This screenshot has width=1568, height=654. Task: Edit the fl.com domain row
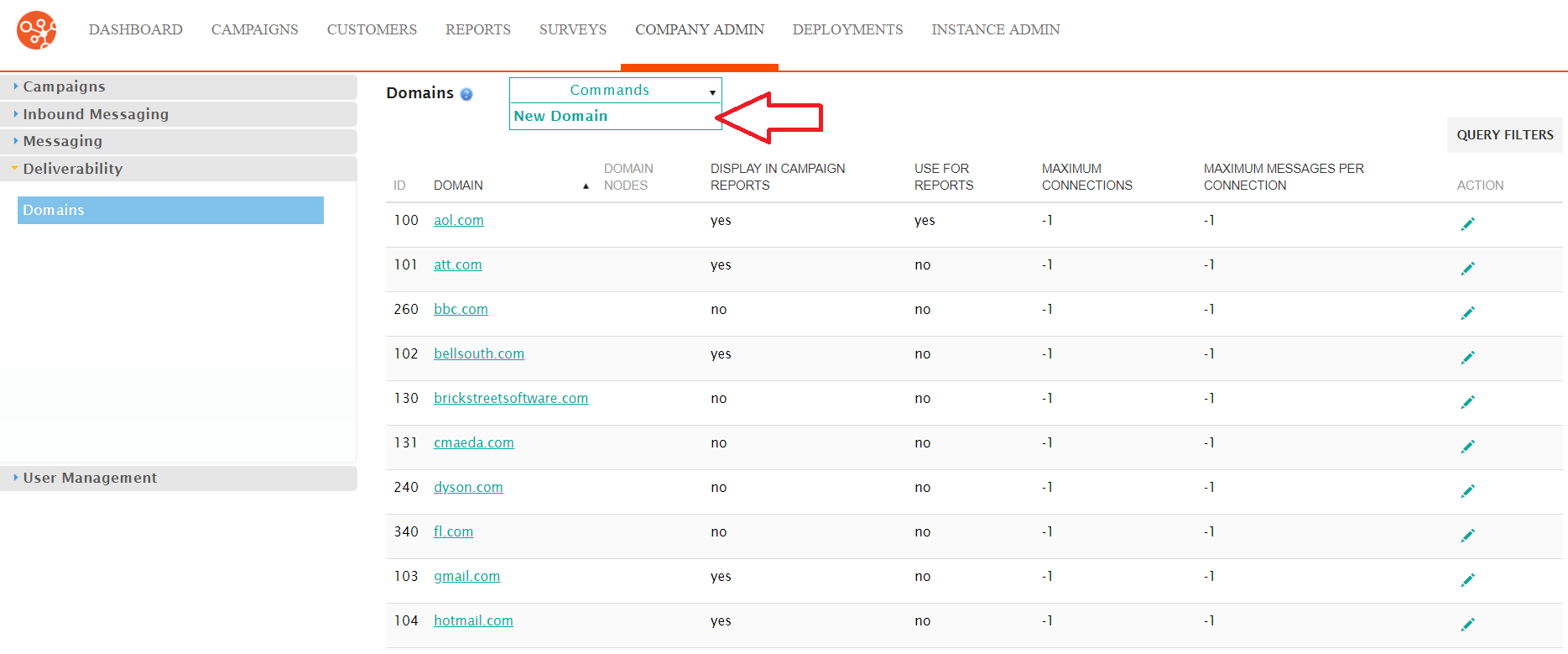[1467, 535]
